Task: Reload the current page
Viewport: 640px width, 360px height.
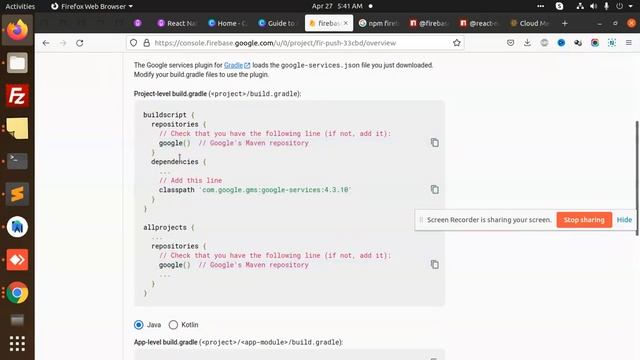Action: (x=80, y=43)
